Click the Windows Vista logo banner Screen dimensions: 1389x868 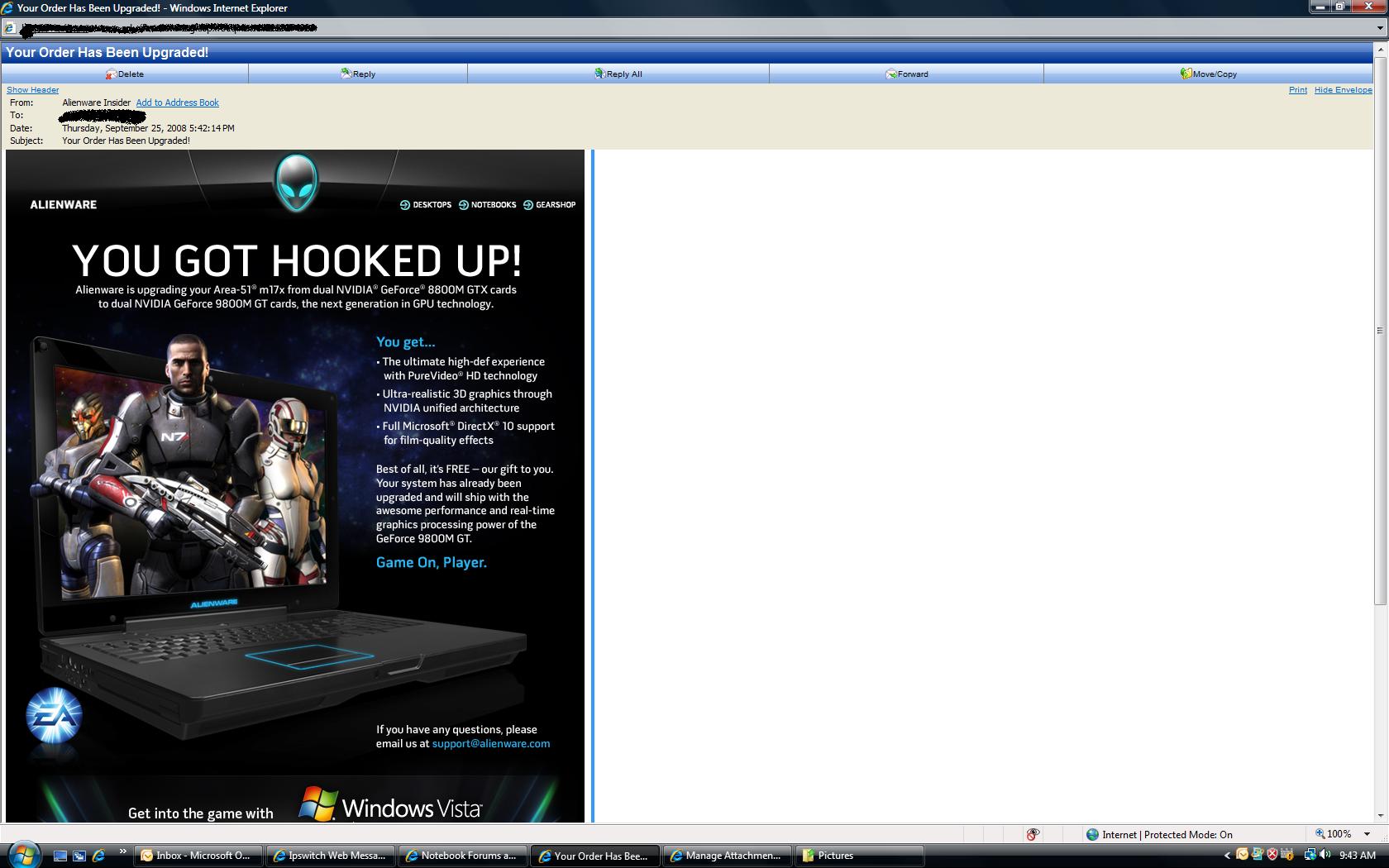coord(390,805)
